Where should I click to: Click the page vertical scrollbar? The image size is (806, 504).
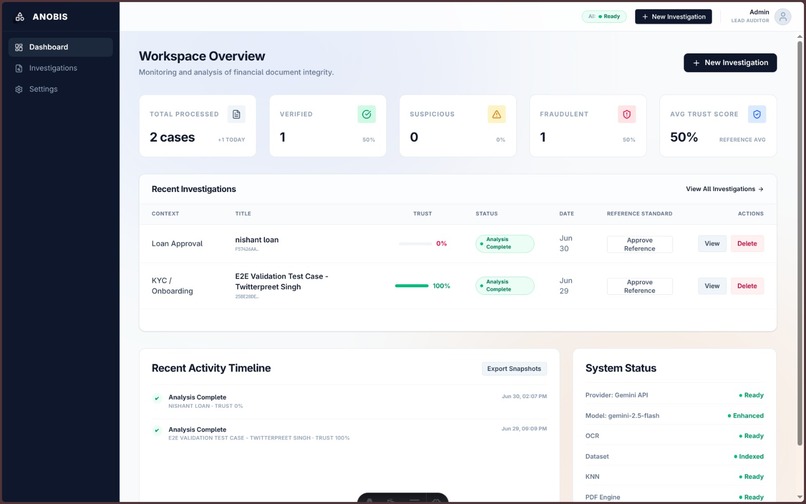(x=799, y=242)
